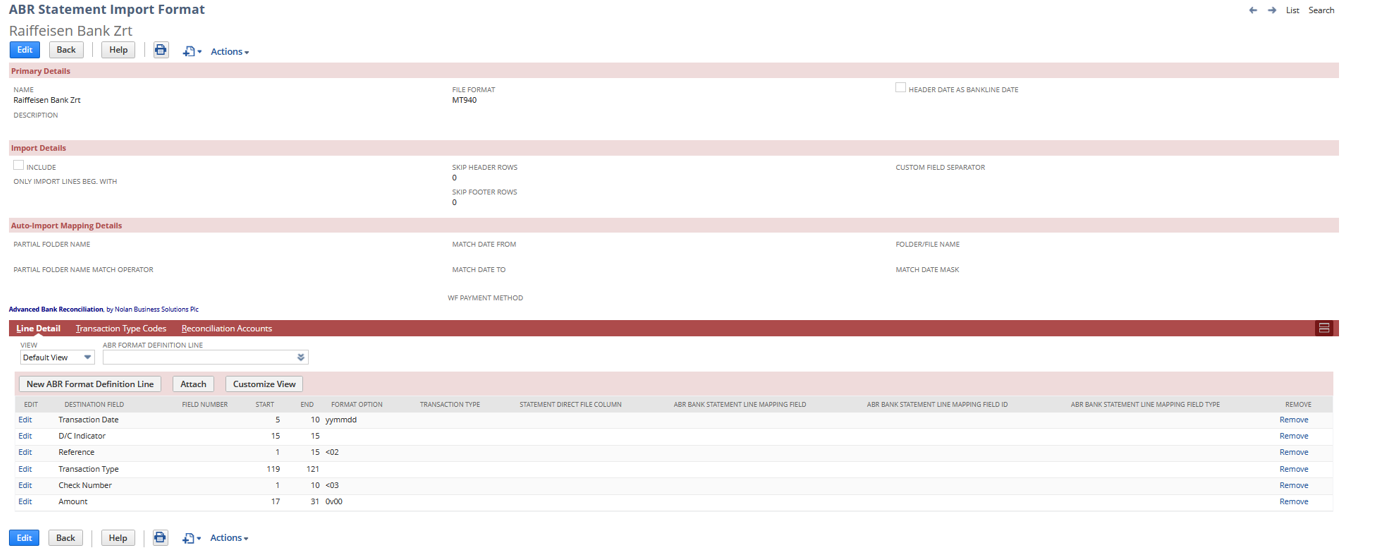Click the Customize View button
This screenshot has width=1374, height=557.
(x=264, y=384)
